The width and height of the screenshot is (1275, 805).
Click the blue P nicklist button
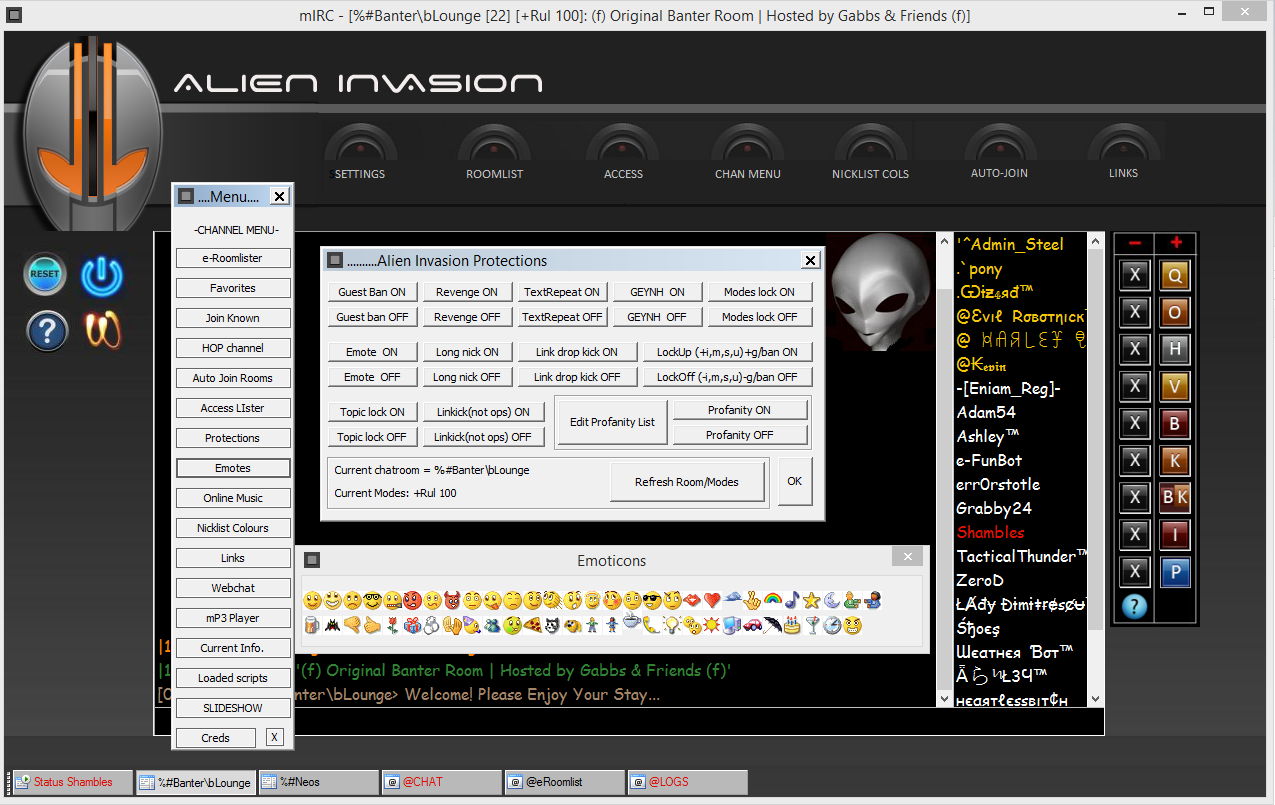click(1175, 572)
